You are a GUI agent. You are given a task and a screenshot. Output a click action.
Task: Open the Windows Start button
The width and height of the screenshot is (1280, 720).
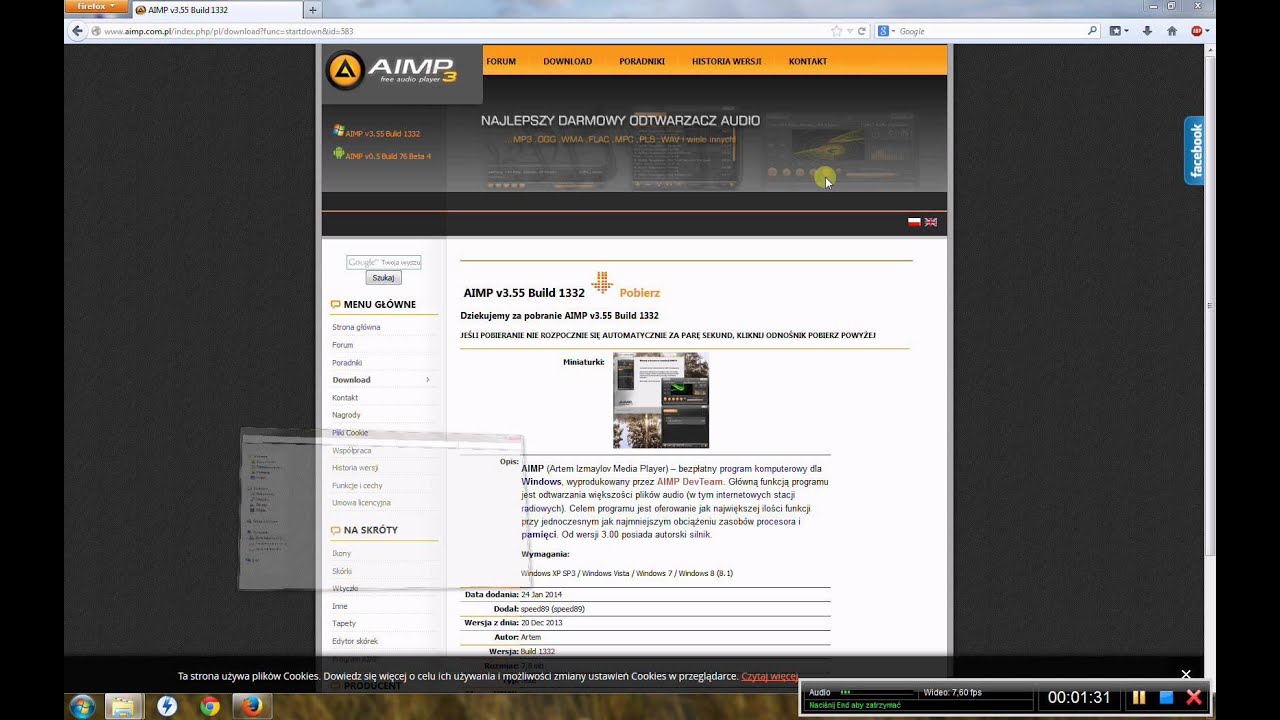tap(83, 706)
